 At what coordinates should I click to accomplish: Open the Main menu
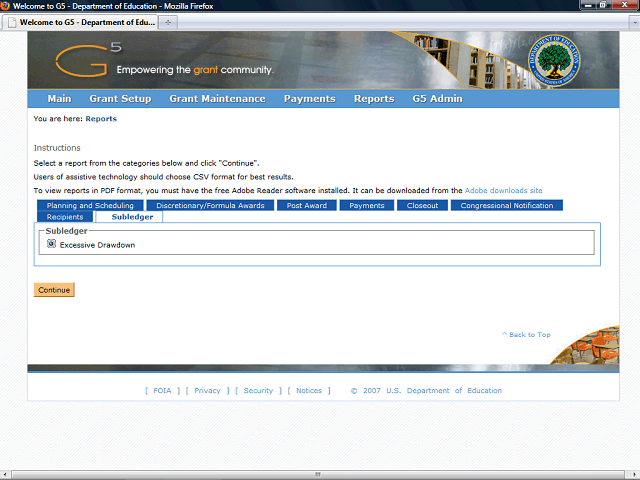(x=59, y=99)
